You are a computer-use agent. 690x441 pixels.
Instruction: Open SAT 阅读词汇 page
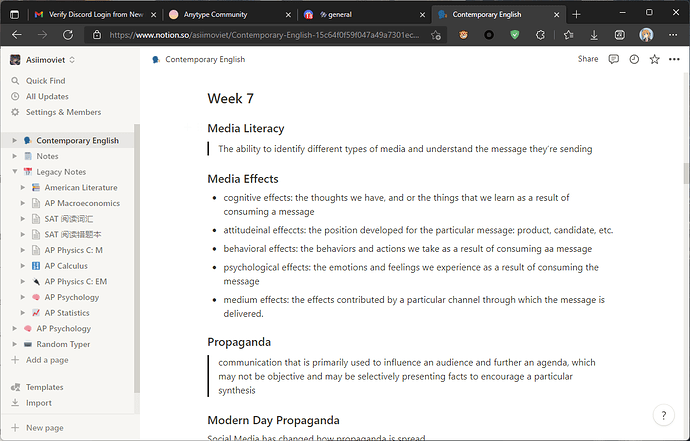pos(69,219)
